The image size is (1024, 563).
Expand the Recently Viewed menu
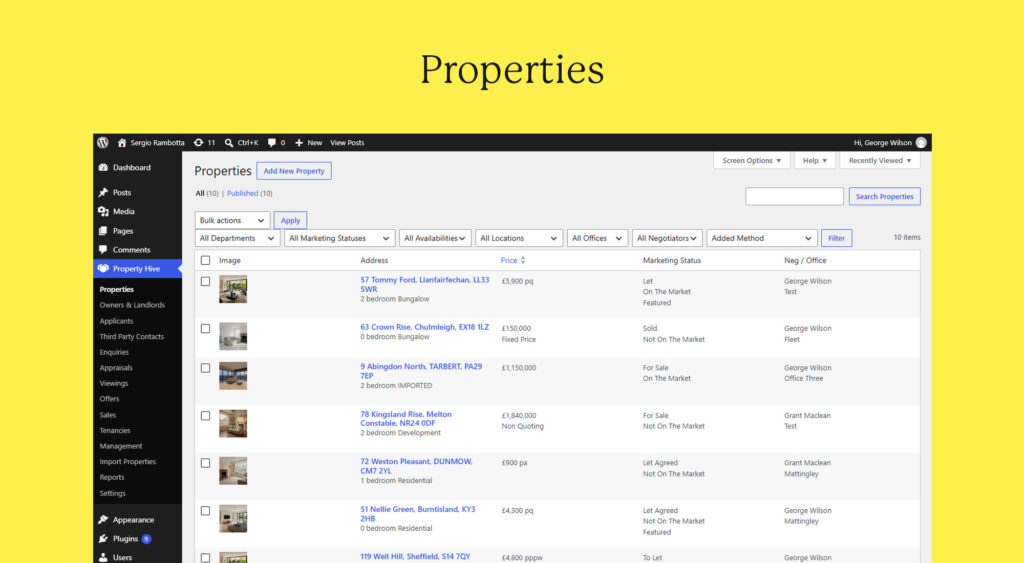(x=880, y=161)
